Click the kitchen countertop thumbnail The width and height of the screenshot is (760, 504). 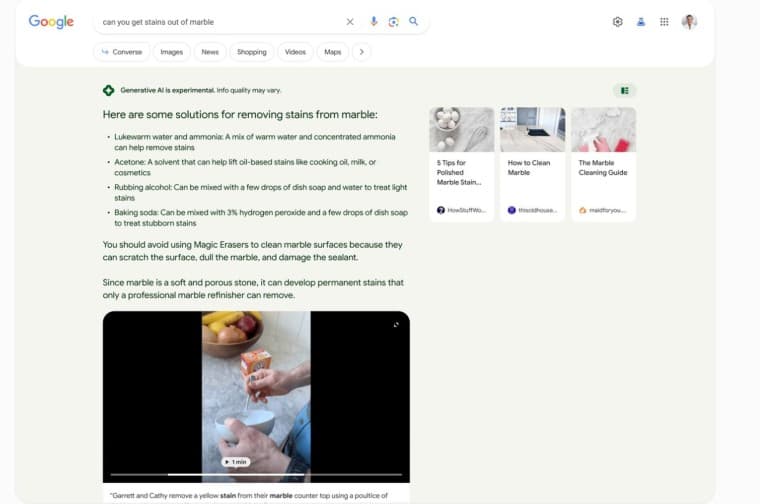(x=532, y=129)
